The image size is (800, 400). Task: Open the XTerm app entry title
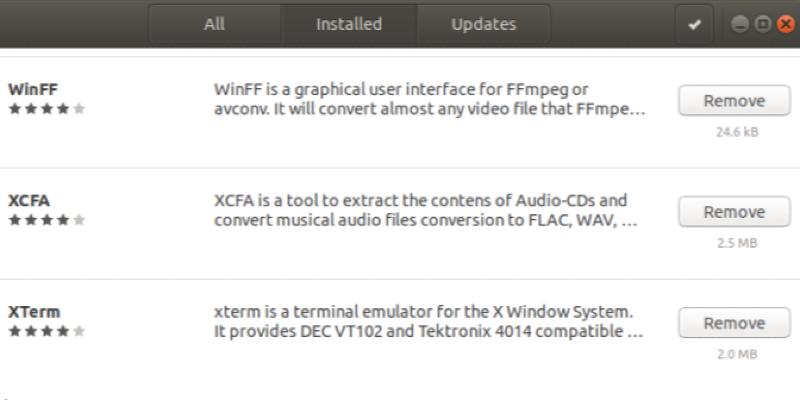pyautogui.click(x=34, y=311)
